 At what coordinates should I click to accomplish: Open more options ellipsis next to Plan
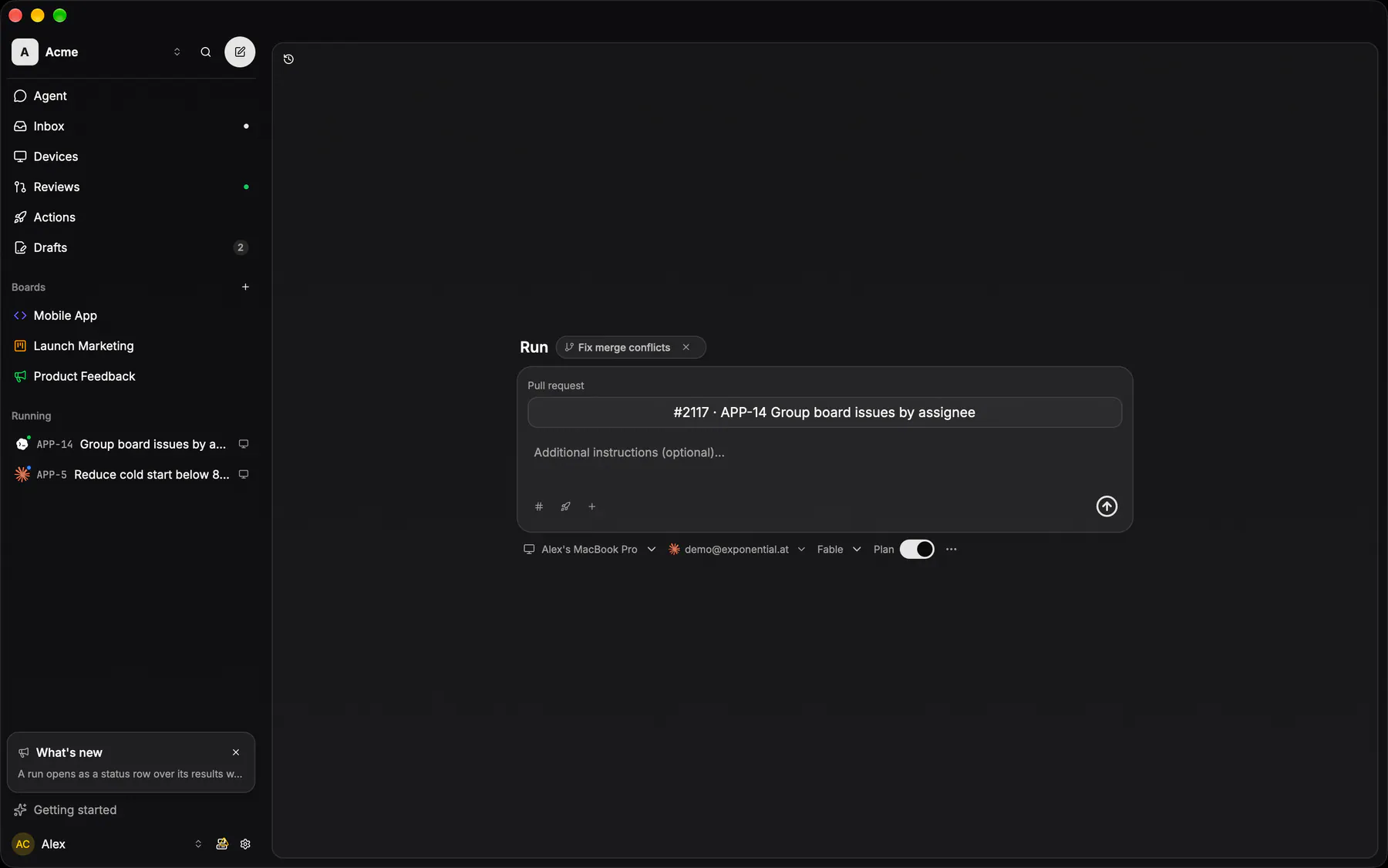952,550
